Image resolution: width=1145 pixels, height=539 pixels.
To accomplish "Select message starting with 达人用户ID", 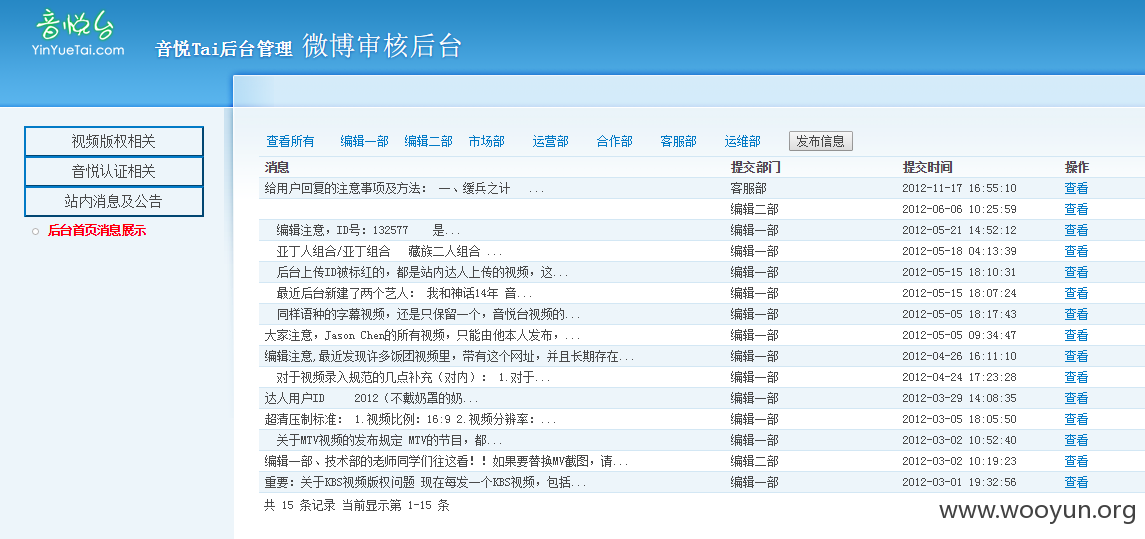I will (371, 399).
